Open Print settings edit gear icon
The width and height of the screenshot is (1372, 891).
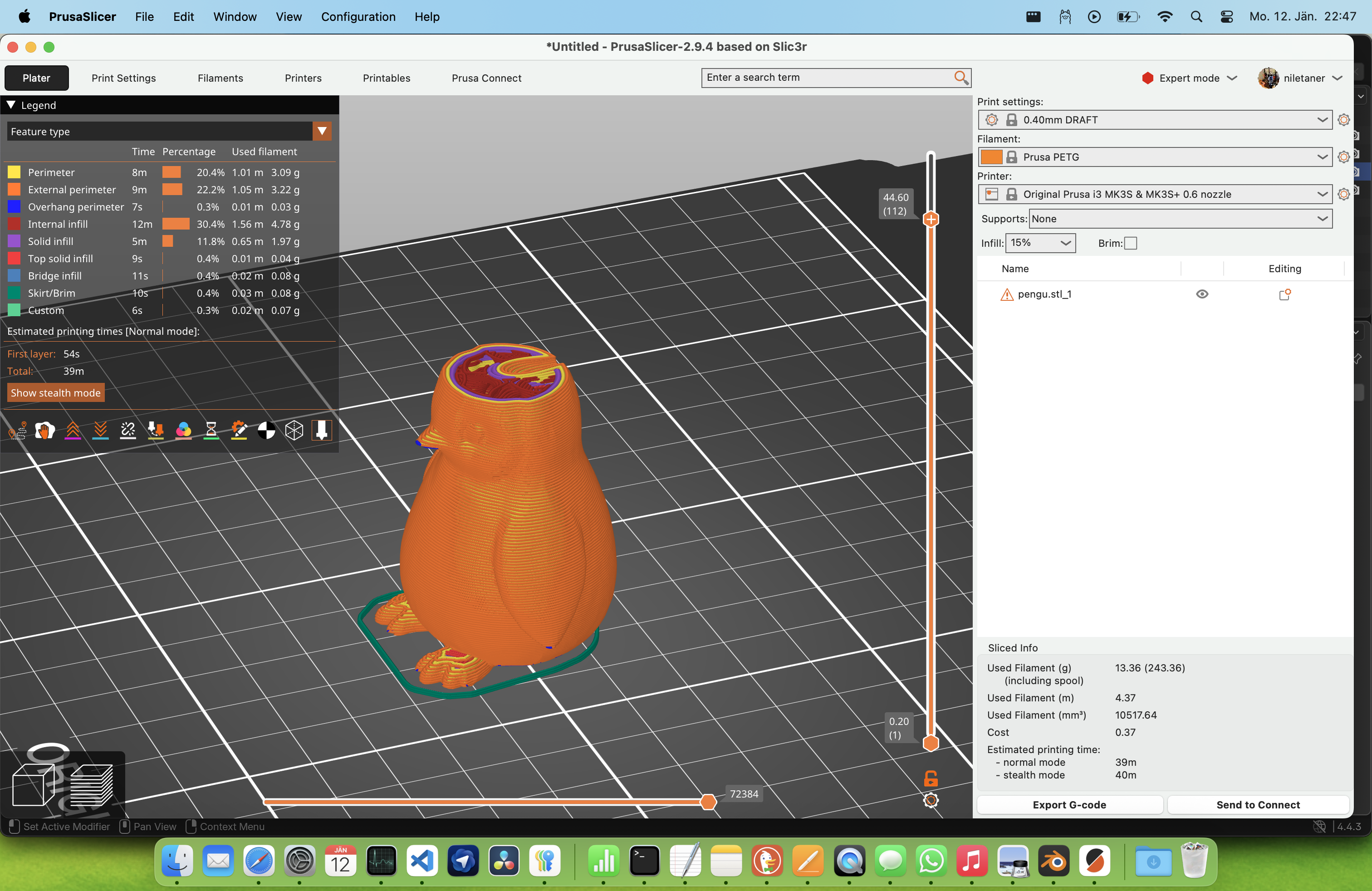(1343, 120)
